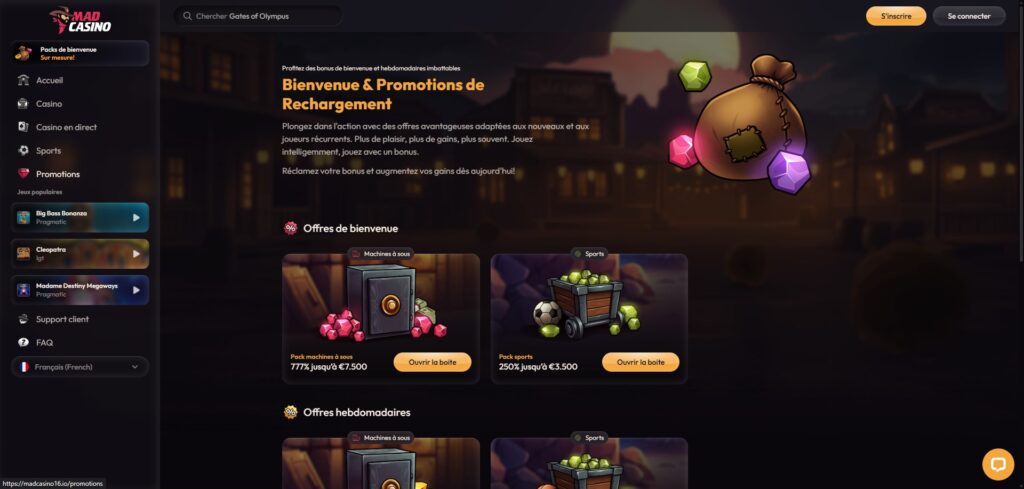Click the S'inscrire button

(x=896, y=16)
